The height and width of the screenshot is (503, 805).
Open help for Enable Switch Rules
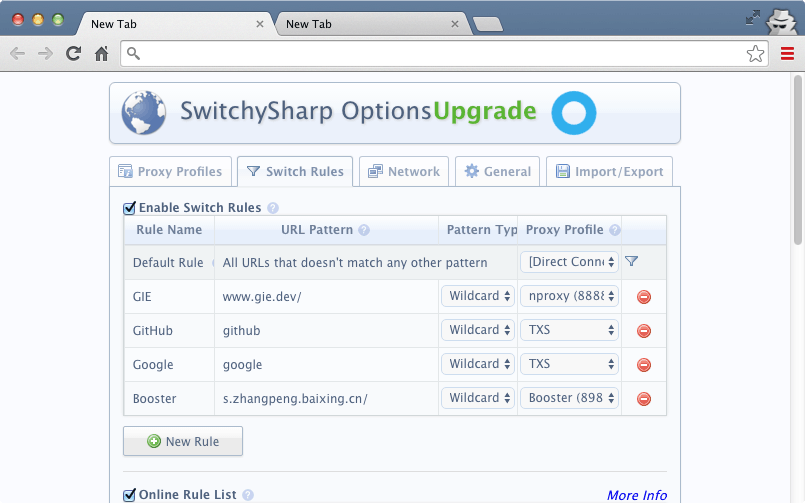pos(273,208)
